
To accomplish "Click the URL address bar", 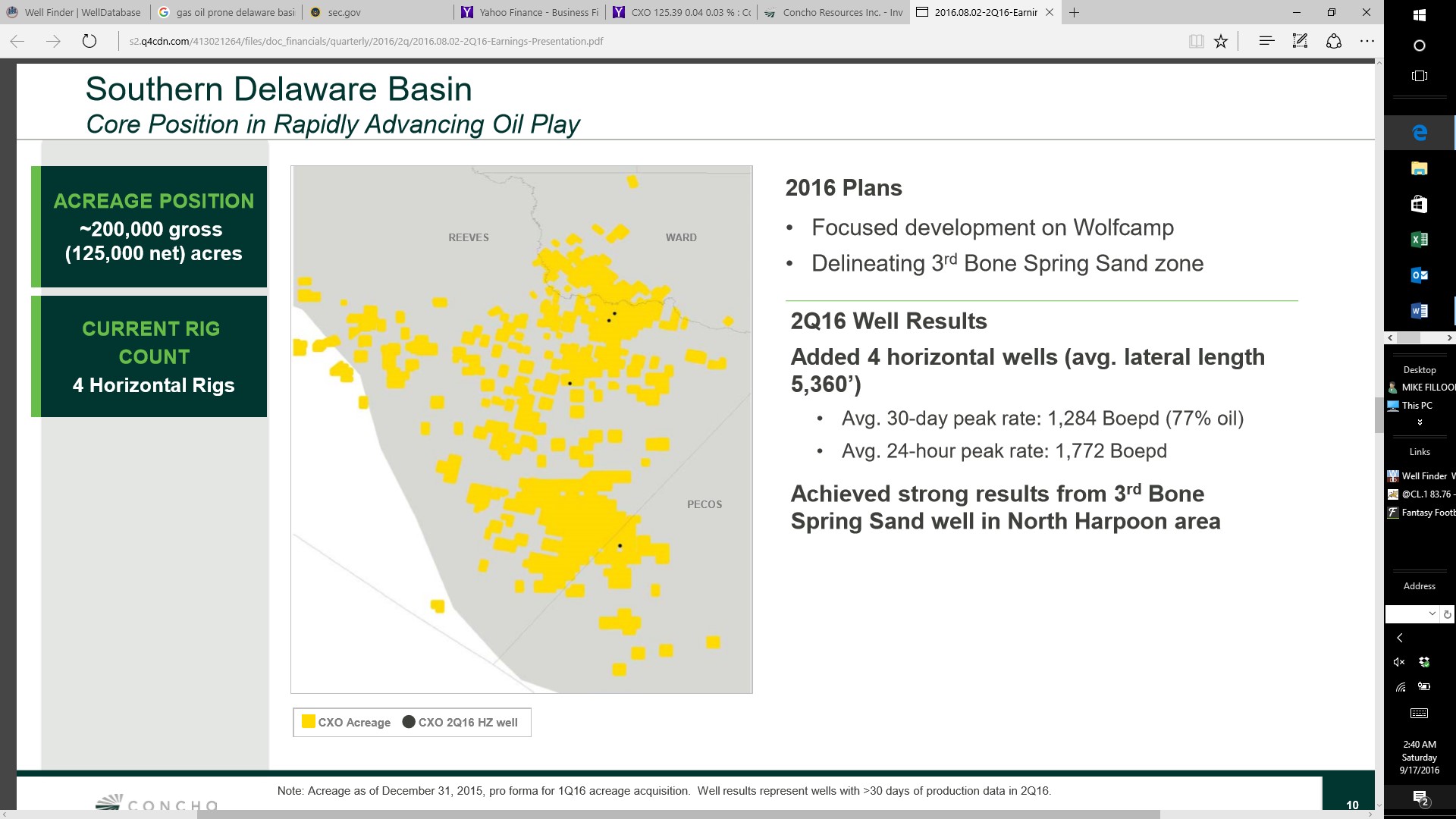I will point(652,41).
